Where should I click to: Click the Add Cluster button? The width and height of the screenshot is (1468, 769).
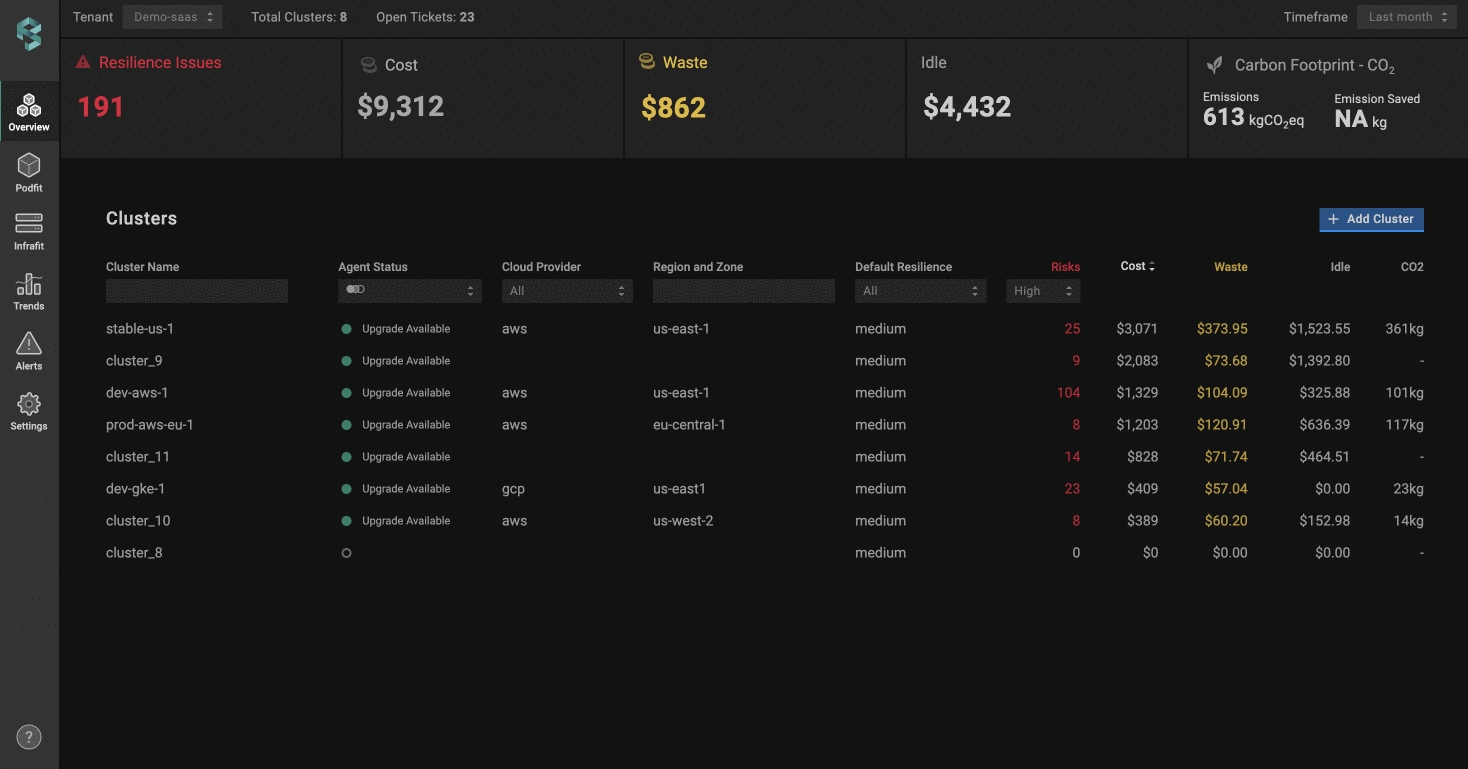1371,219
